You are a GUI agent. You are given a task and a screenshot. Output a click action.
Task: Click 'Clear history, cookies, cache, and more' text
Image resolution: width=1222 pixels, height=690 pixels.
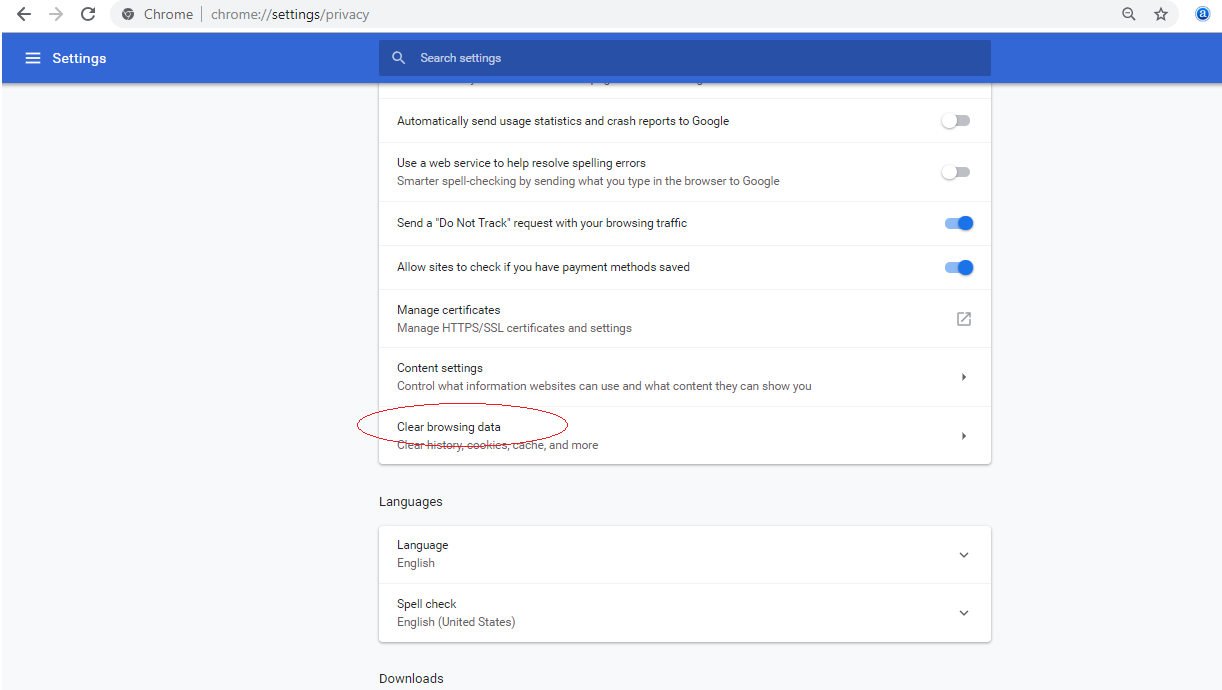coord(498,445)
